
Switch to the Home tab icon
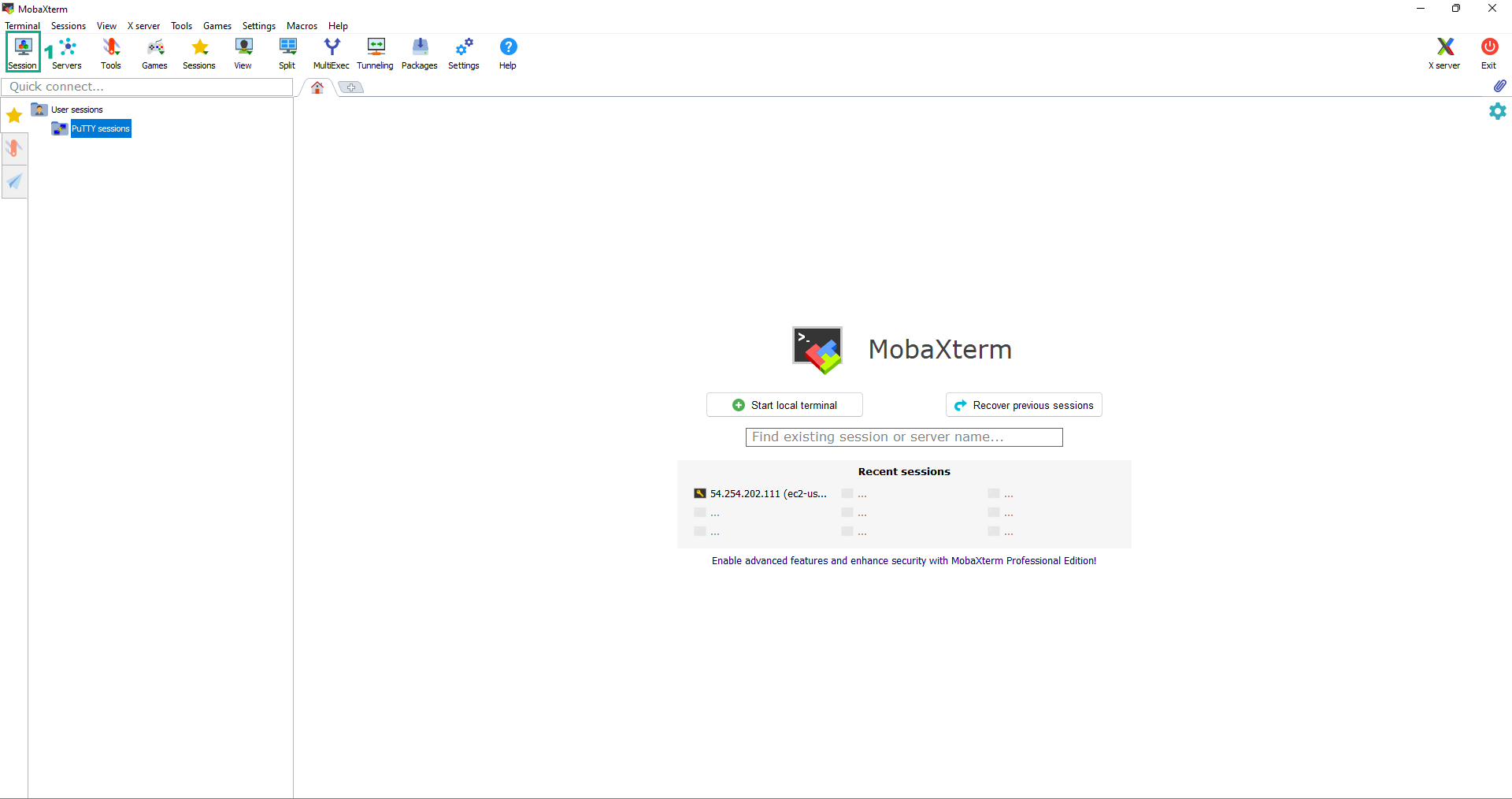click(x=317, y=87)
